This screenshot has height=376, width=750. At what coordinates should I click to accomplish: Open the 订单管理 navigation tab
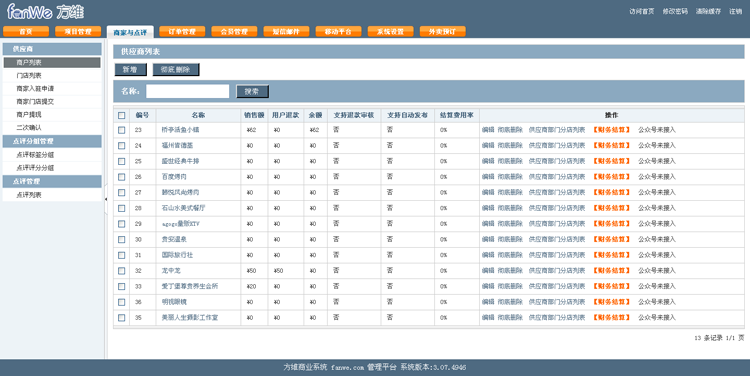[182, 32]
